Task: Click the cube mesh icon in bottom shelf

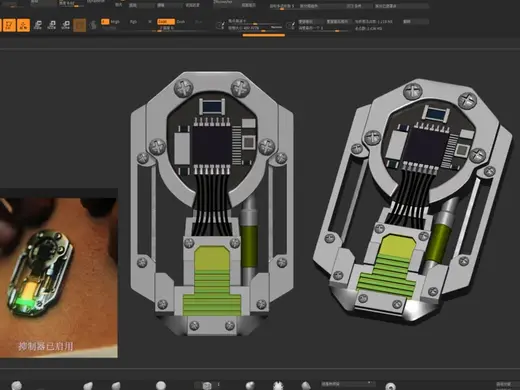Action: (207, 386)
